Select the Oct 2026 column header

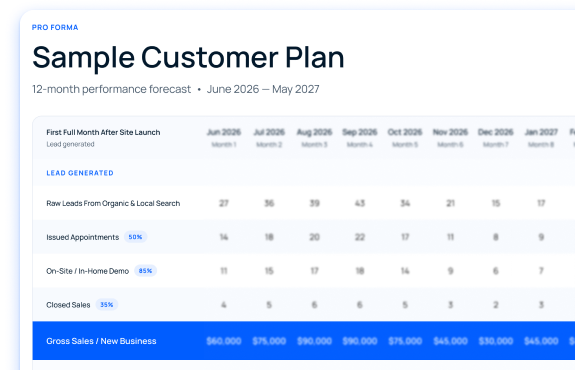(x=405, y=132)
